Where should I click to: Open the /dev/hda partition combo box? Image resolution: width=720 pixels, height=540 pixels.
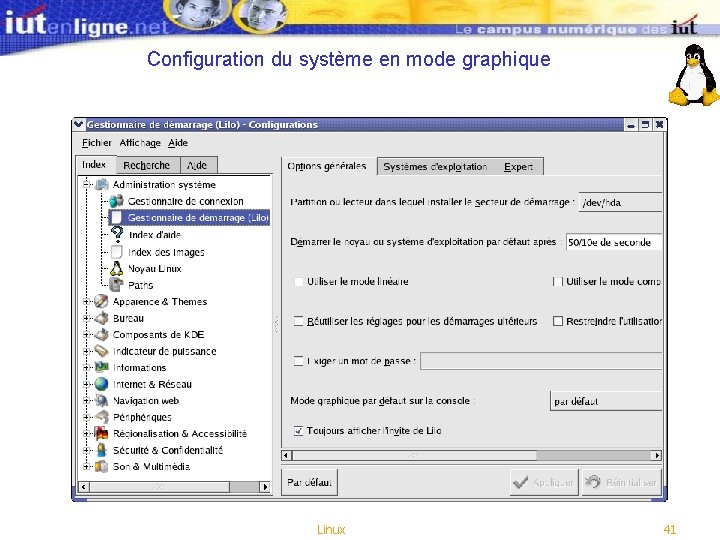pos(620,202)
